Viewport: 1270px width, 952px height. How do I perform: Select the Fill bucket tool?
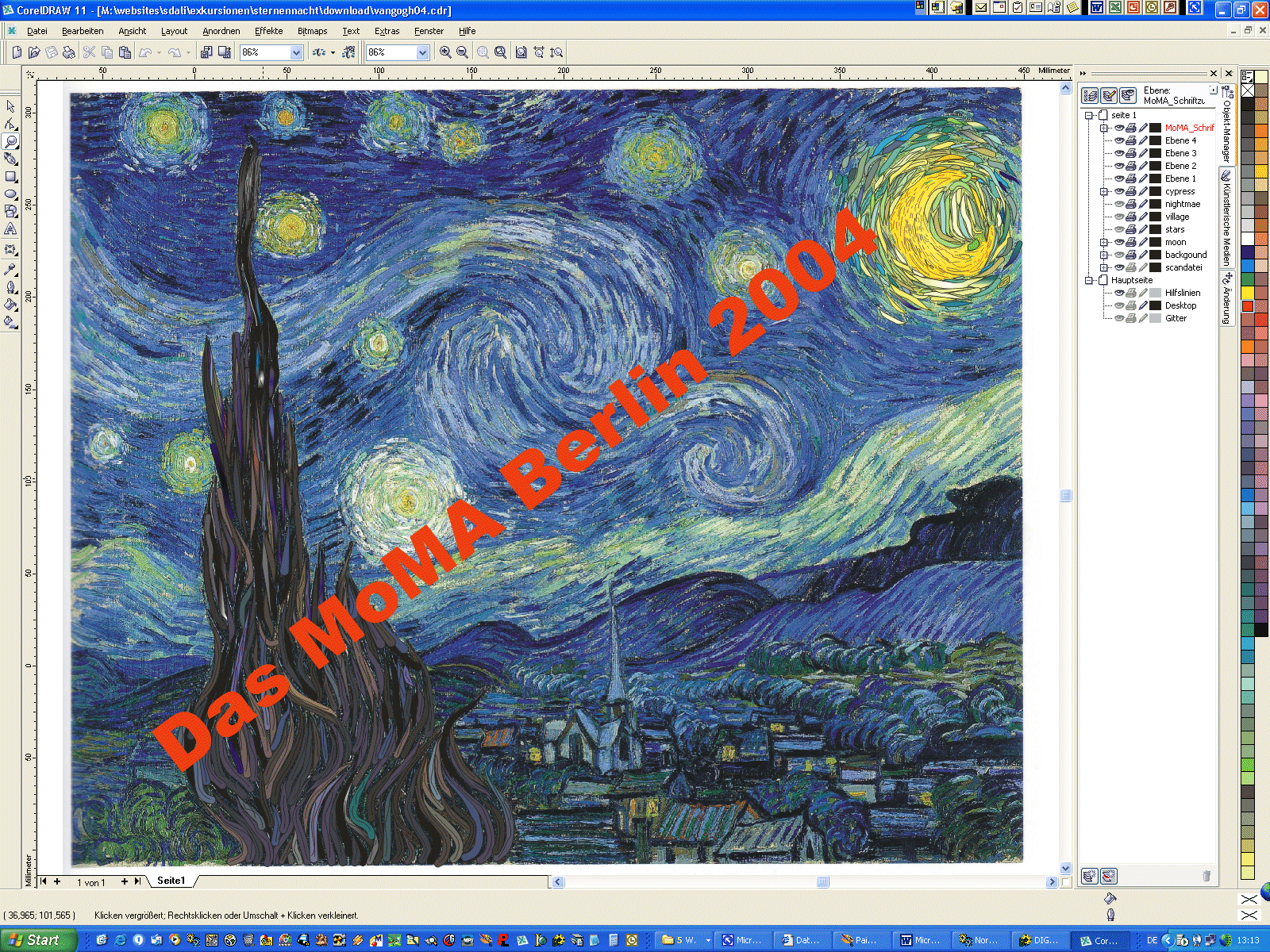(x=10, y=305)
